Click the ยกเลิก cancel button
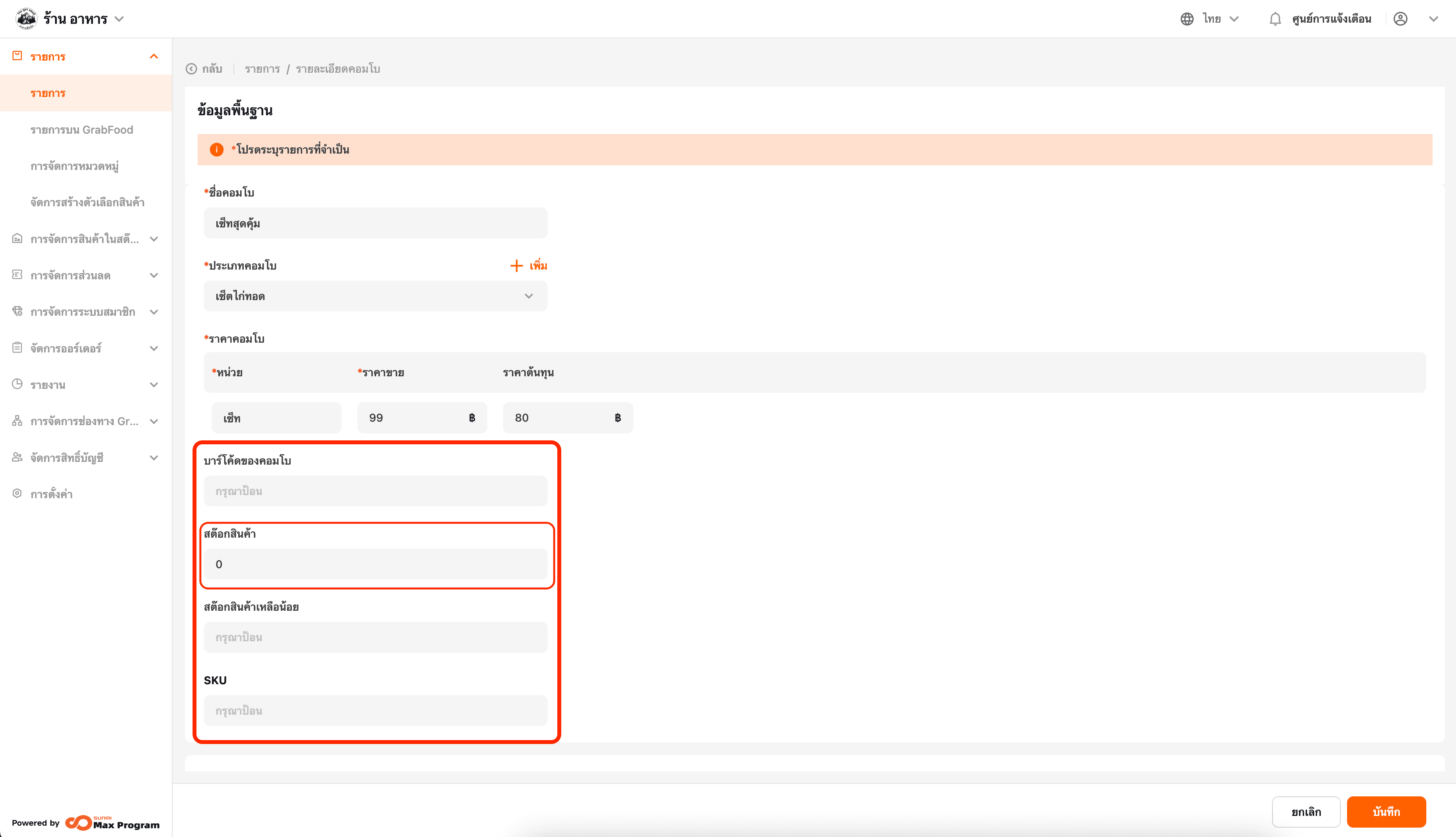The width and height of the screenshot is (1456, 837). 1306,812
